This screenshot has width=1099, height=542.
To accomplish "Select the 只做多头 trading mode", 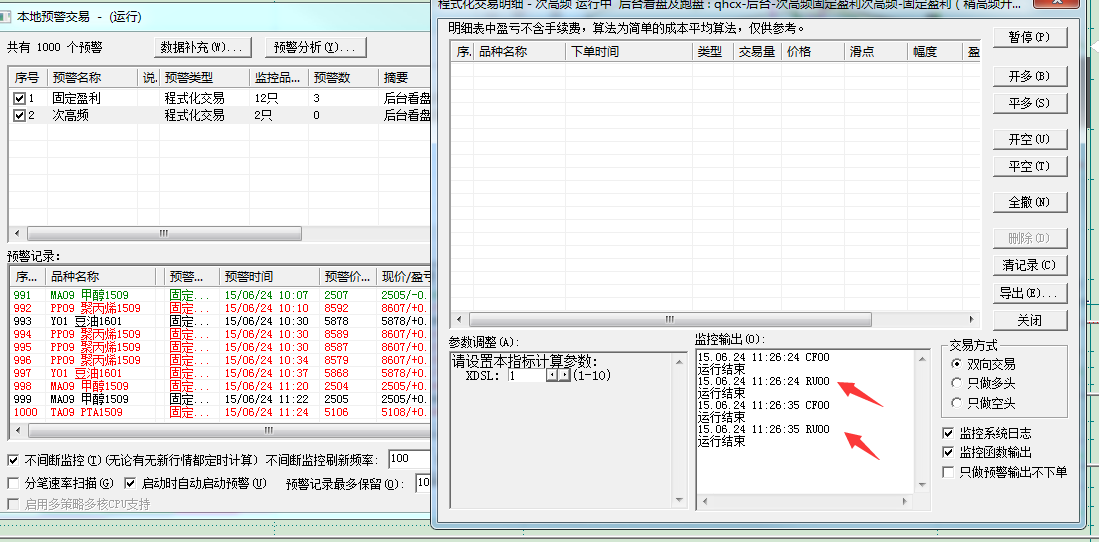I will pos(959,384).
